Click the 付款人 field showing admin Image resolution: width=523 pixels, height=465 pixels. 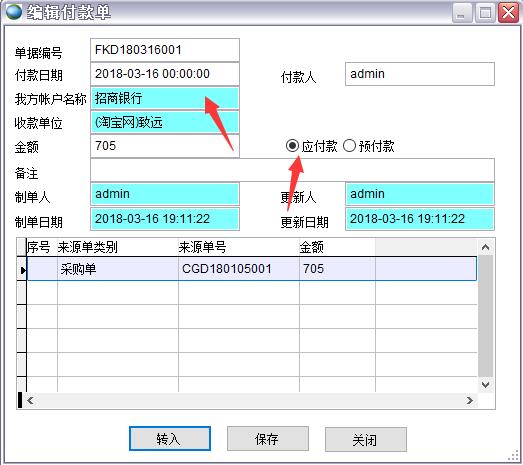pos(420,74)
